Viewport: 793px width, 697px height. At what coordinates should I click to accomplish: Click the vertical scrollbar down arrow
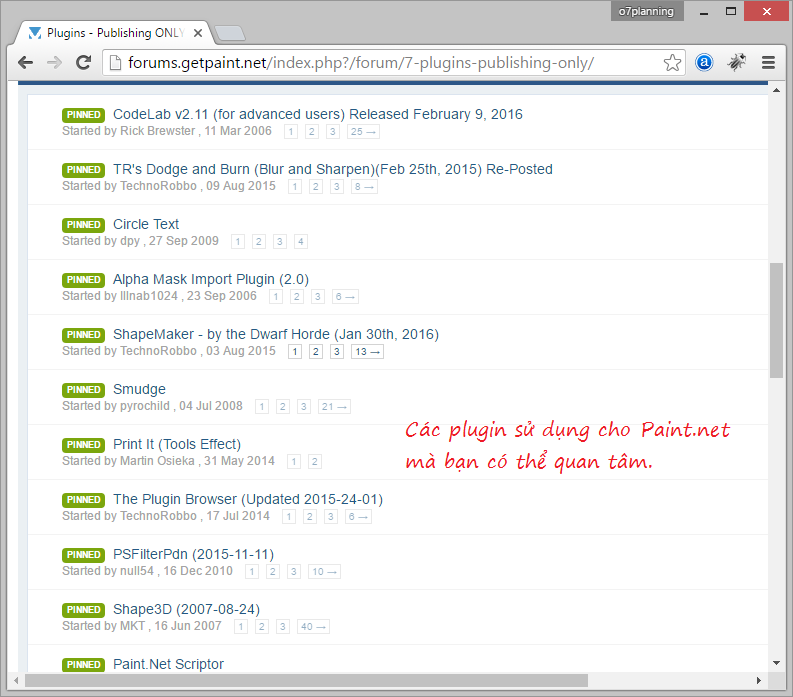tap(776, 663)
